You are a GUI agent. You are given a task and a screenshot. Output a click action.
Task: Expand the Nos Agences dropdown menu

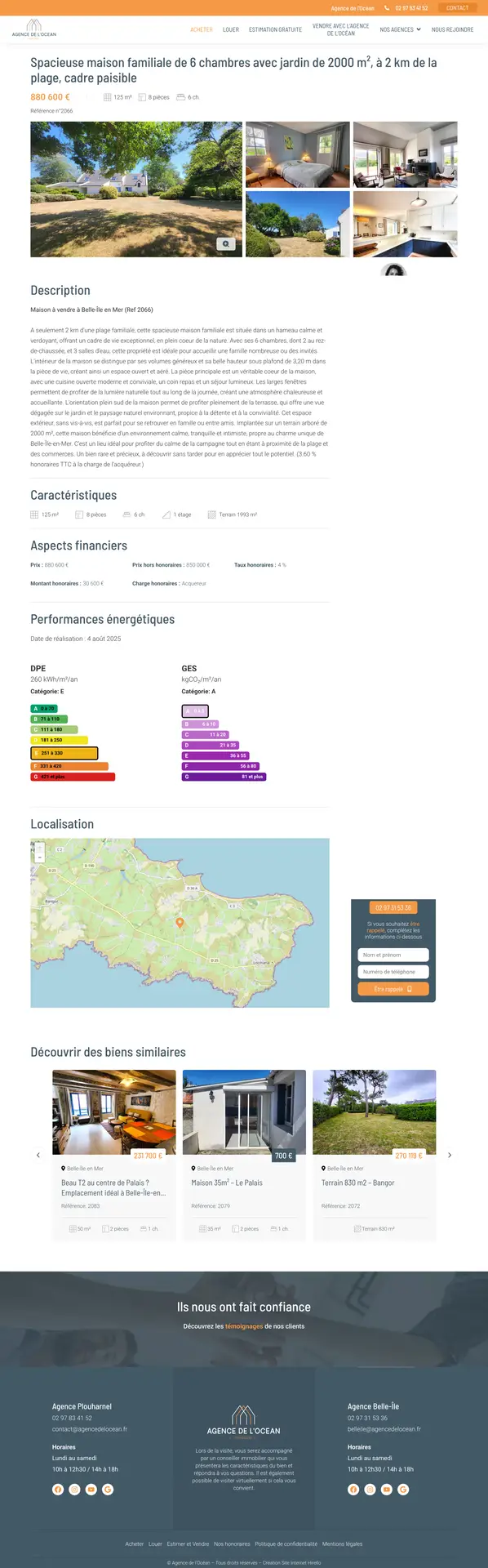click(x=400, y=29)
